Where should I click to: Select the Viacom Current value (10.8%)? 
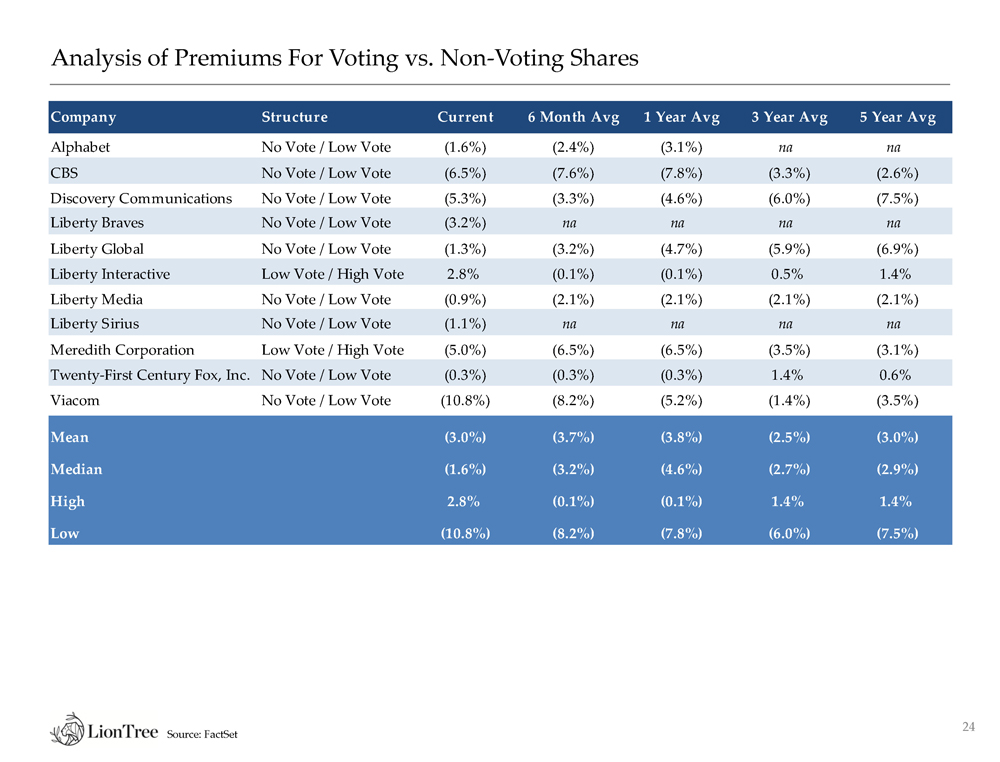[x=465, y=400]
